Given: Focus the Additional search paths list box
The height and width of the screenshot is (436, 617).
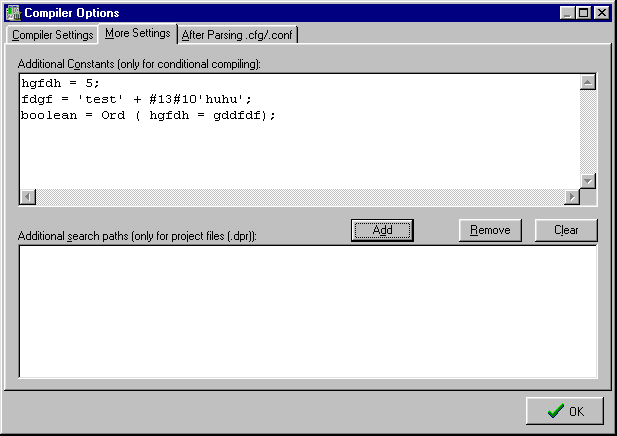Looking at the screenshot, I should 308,310.
